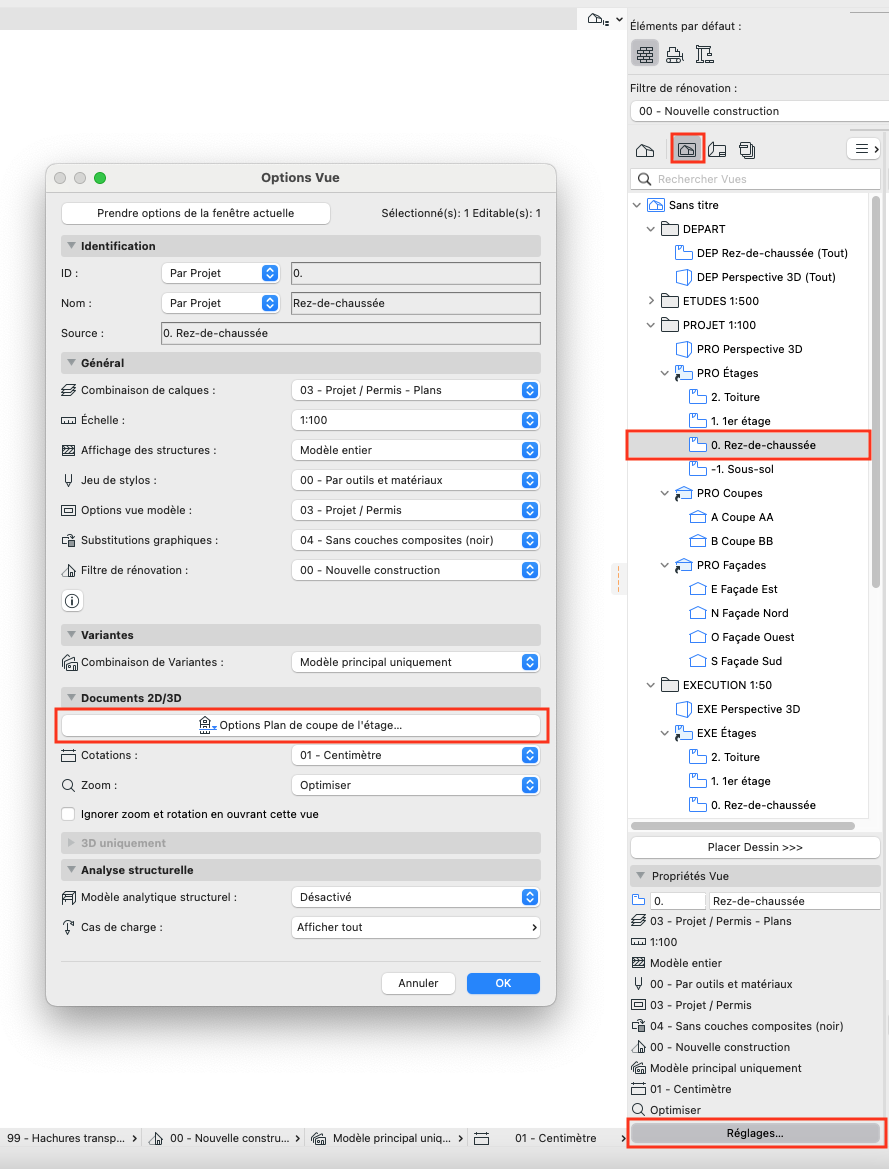889x1169 pixels.
Task: Click the EXE Perspective 3D view icon
Action: pos(683,709)
